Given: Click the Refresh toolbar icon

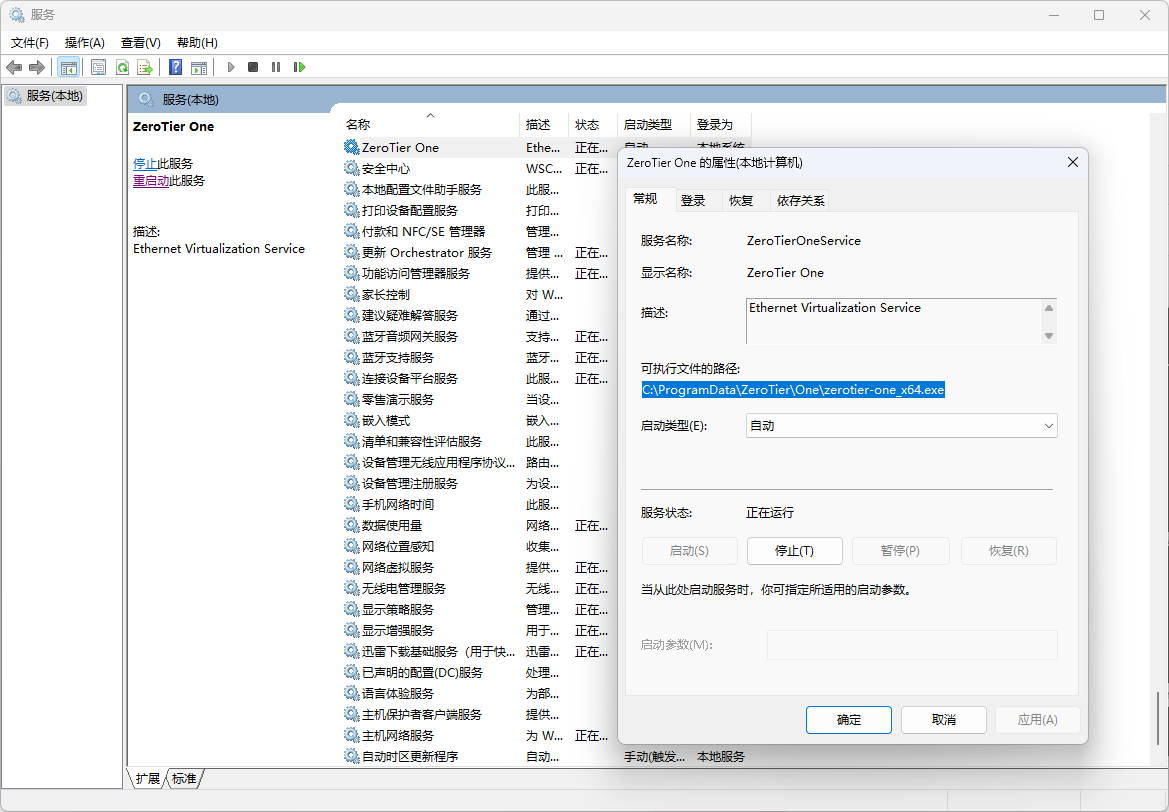Looking at the screenshot, I should (122, 67).
